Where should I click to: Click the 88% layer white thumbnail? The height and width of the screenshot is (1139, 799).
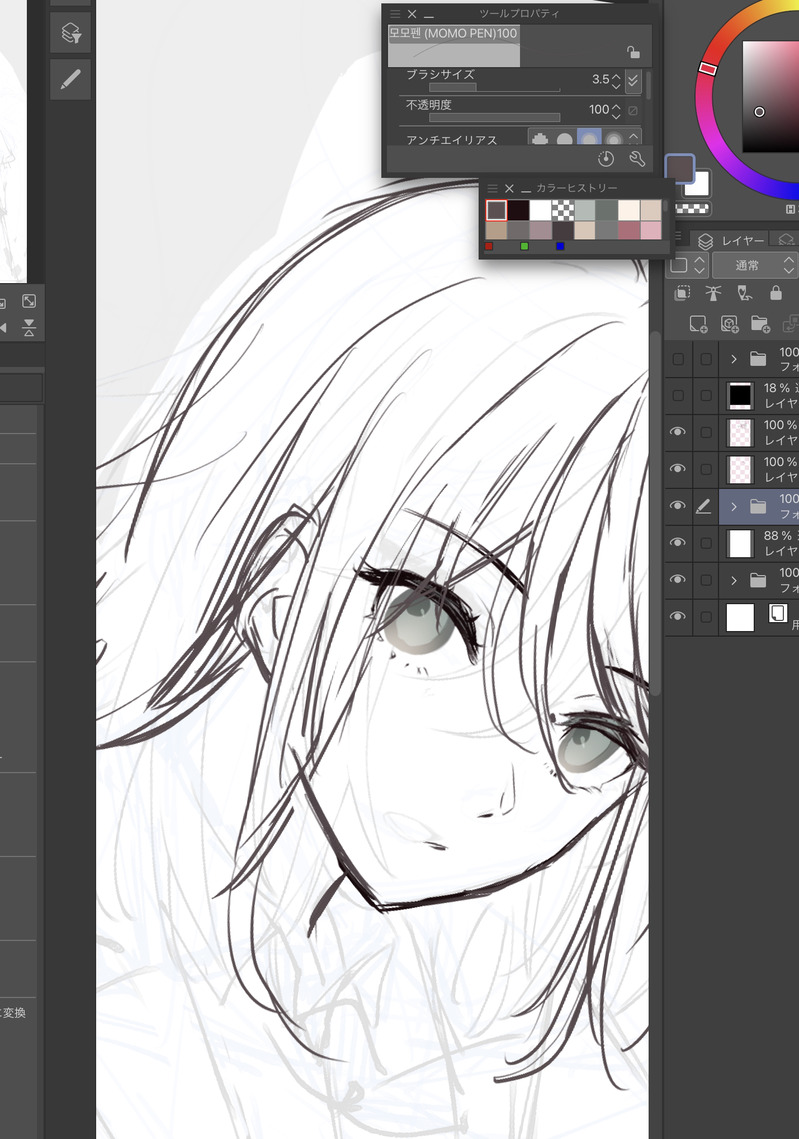(739, 543)
